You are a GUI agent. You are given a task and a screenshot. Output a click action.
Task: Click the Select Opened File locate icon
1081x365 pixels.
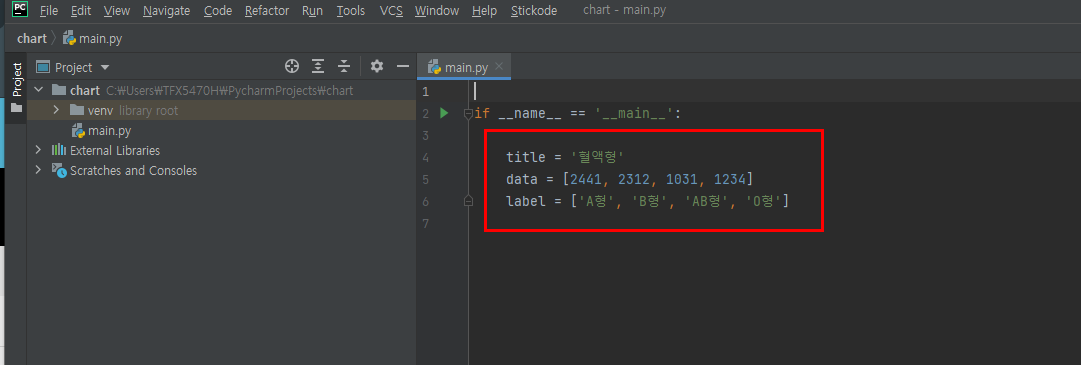click(x=292, y=66)
